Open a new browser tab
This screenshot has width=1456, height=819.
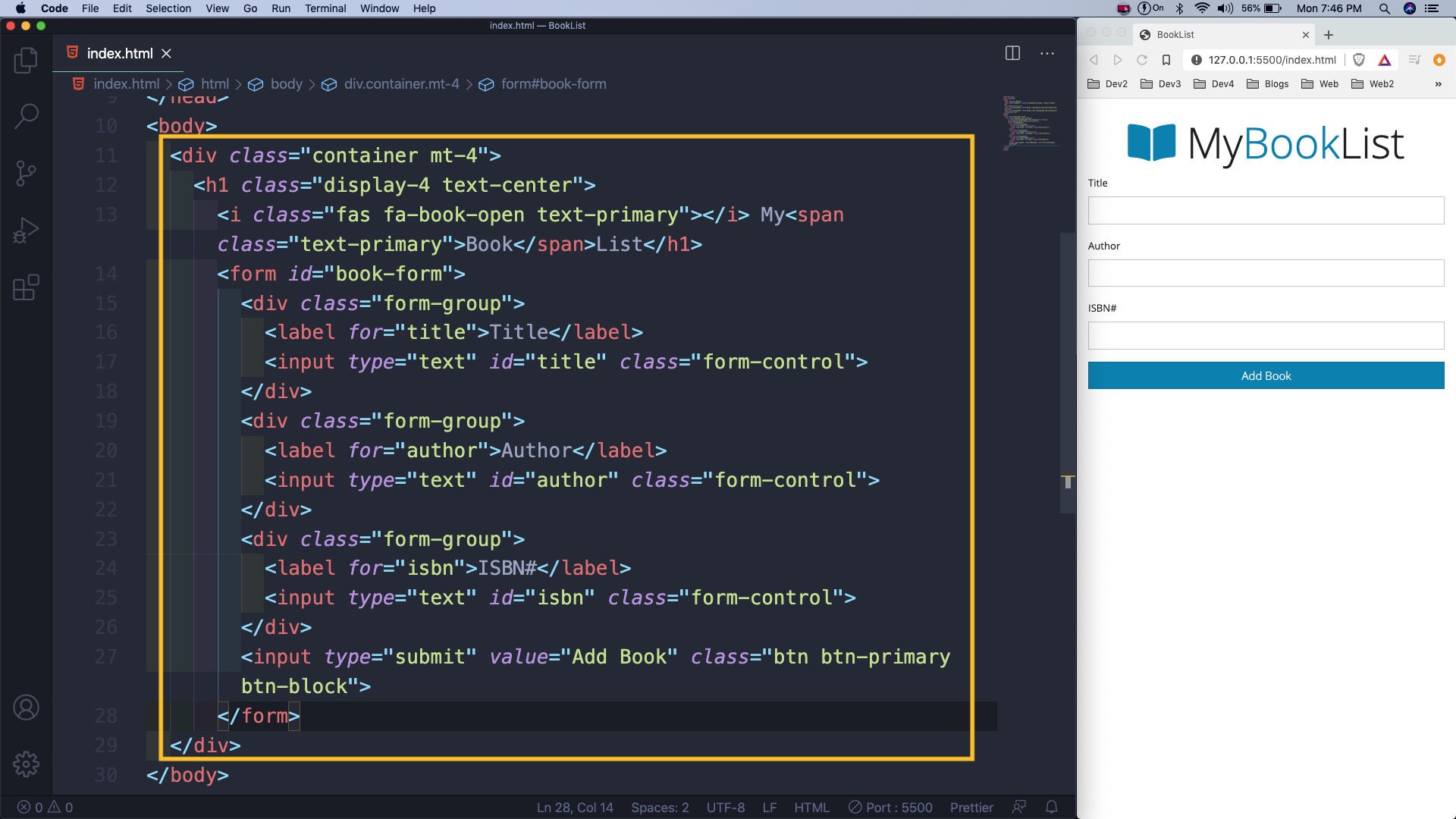1329,35
